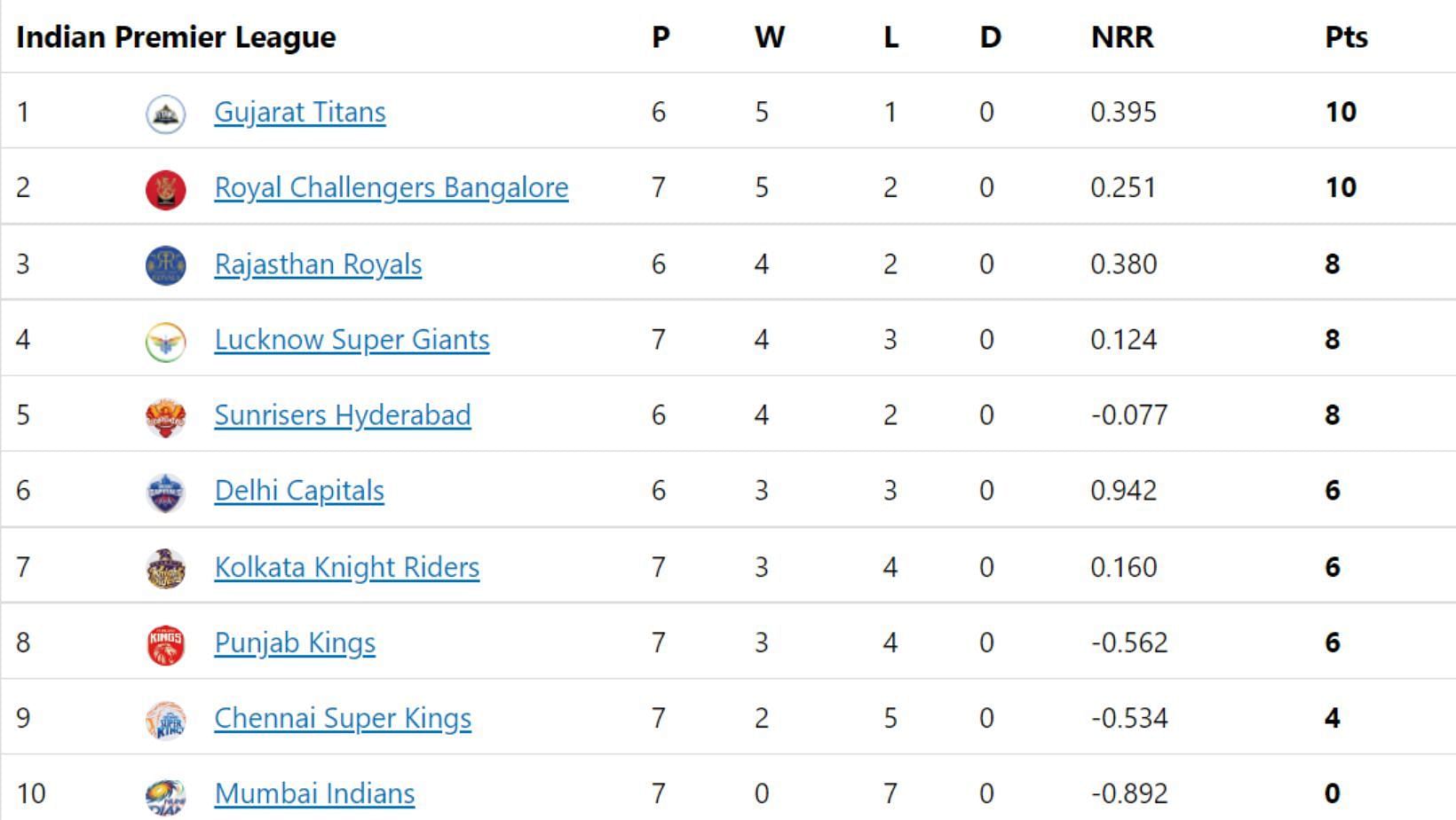
Task: Click the Gujarat Titans team logo
Action: coord(166,114)
